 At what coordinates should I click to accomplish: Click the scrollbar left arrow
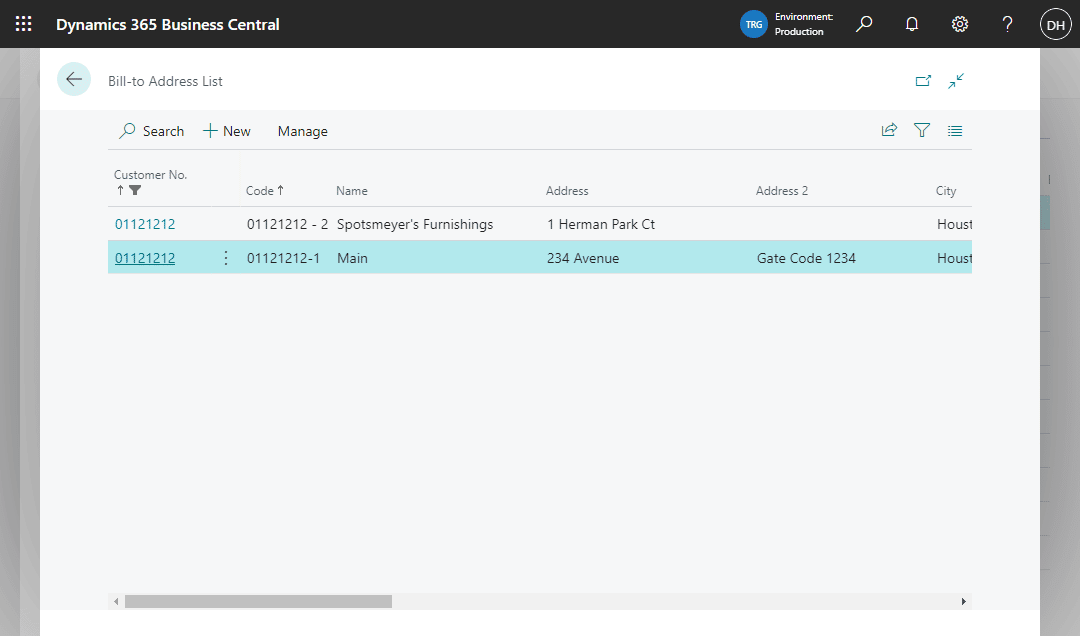click(116, 602)
